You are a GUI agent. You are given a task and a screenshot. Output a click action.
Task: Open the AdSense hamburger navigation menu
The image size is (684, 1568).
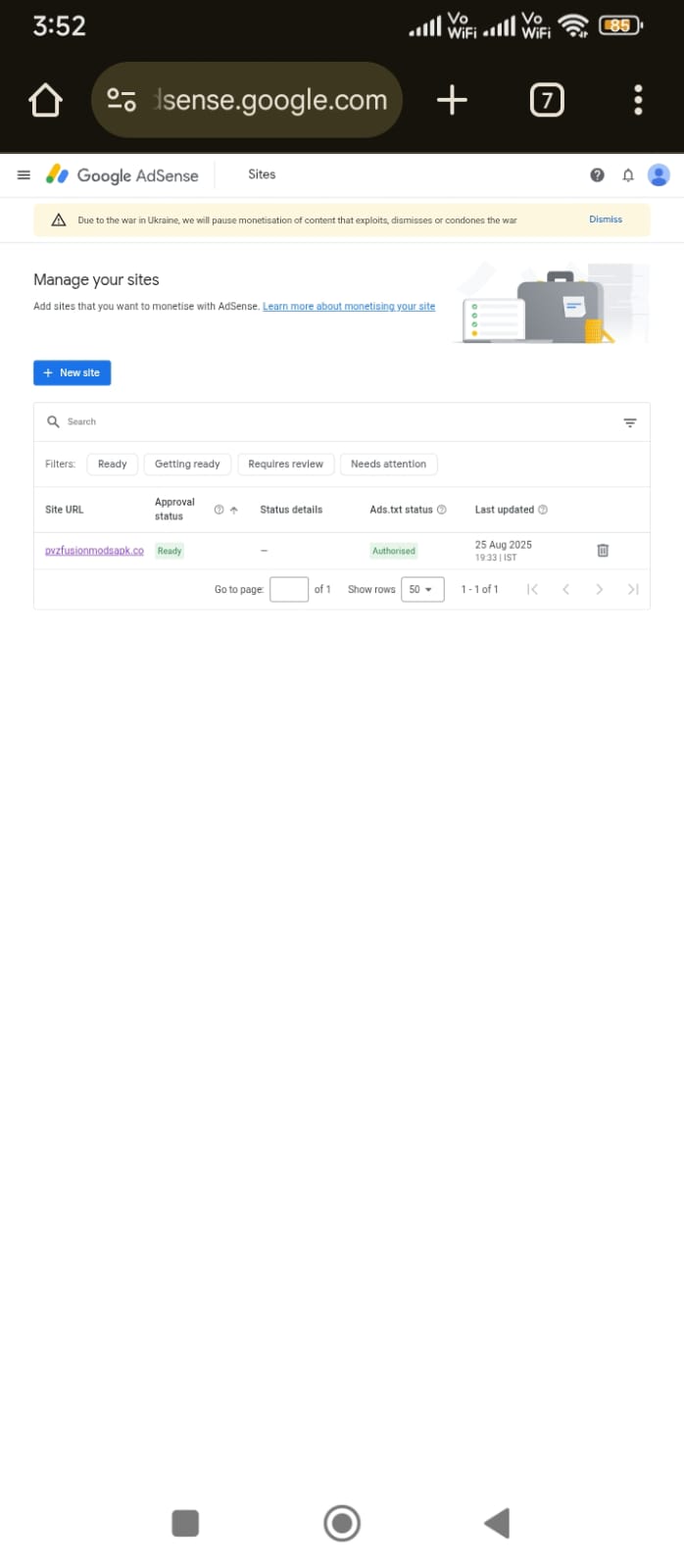24,175
